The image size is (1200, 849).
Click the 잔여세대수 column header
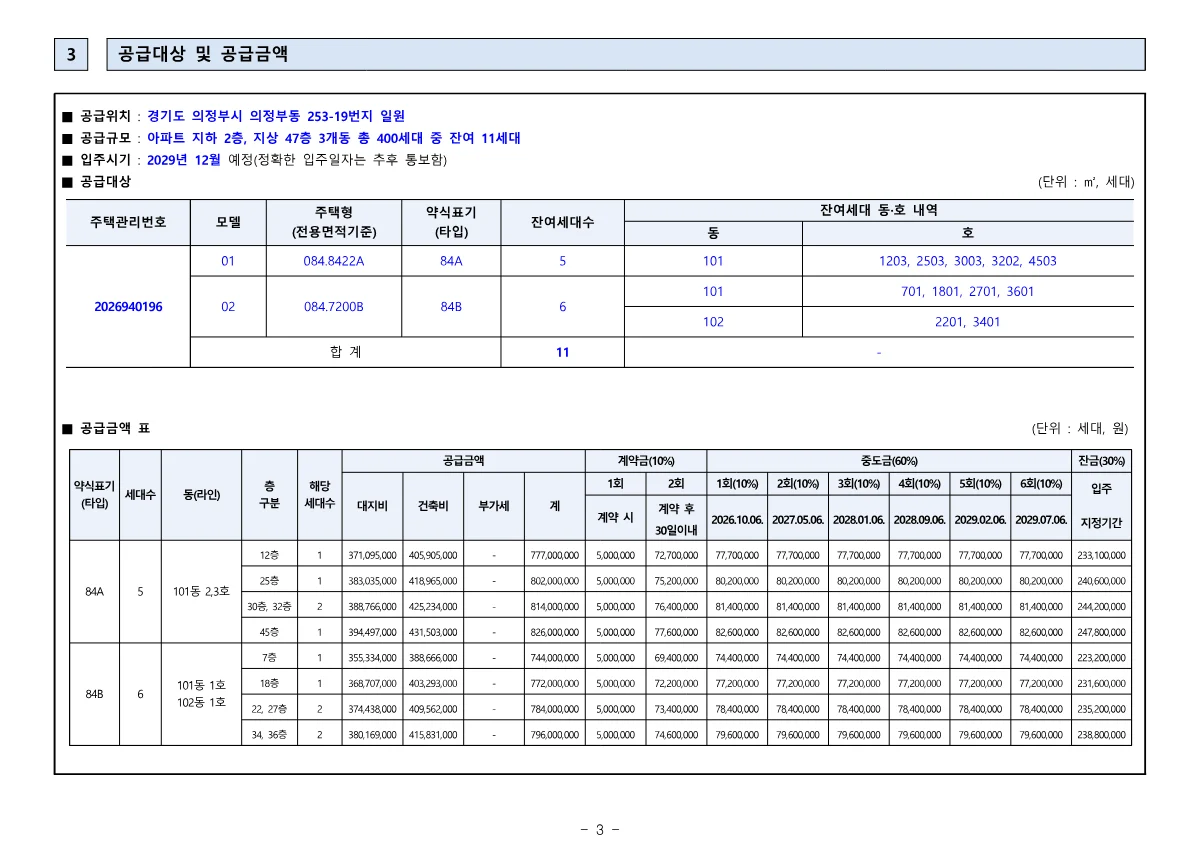pyautogui.click(x=562, y=222)
